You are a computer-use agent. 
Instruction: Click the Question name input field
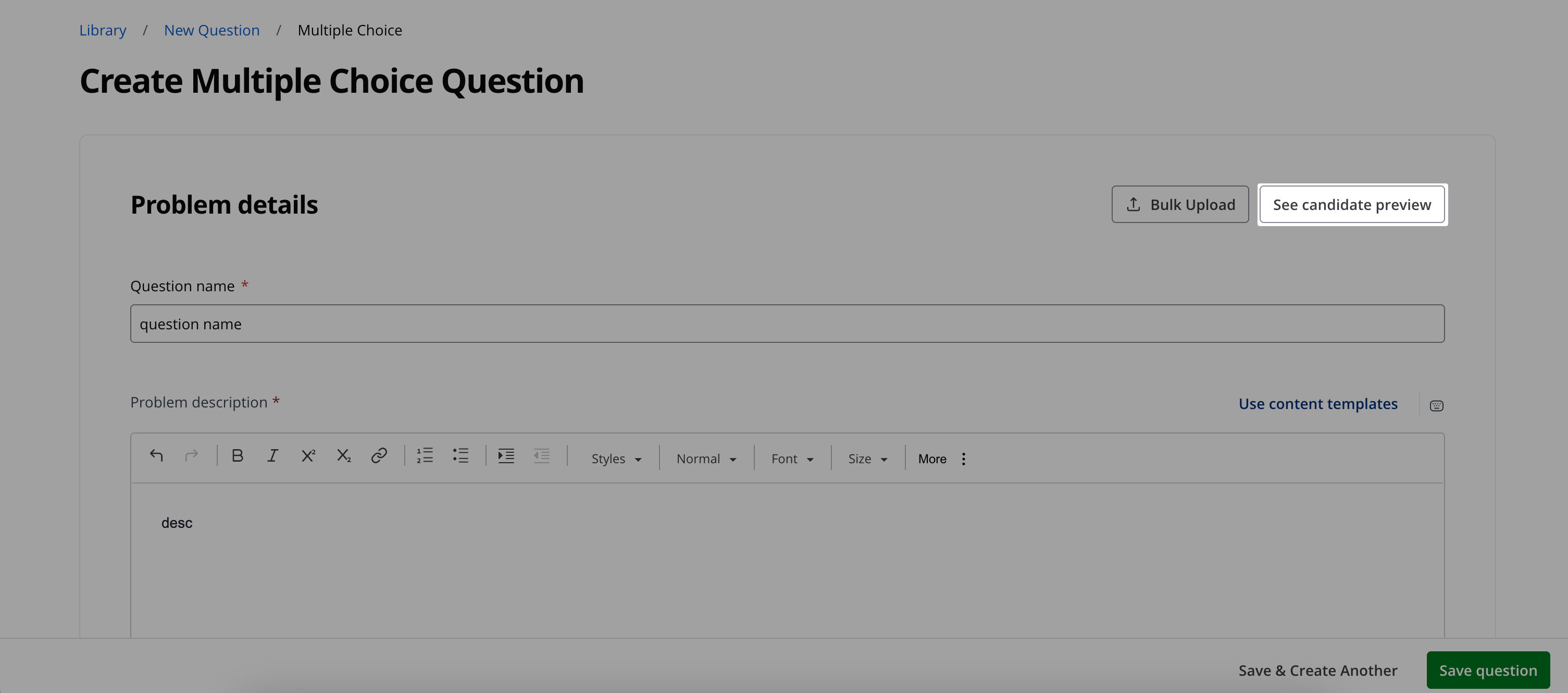pos(787,324)
